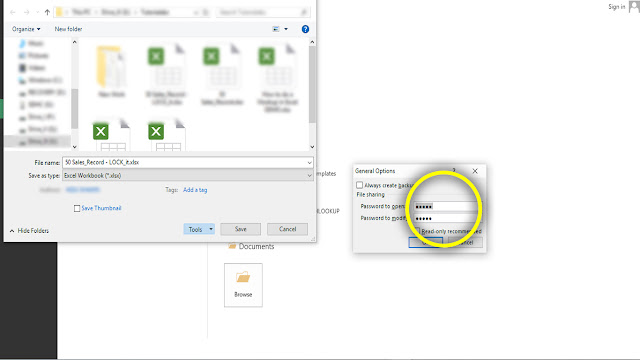
Task: Click the folder icon in the address bar
Action: (x=59, y=12)
